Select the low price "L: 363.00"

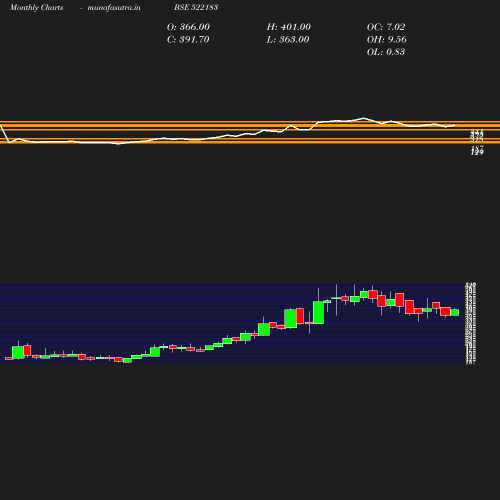[x=288, y=40]
